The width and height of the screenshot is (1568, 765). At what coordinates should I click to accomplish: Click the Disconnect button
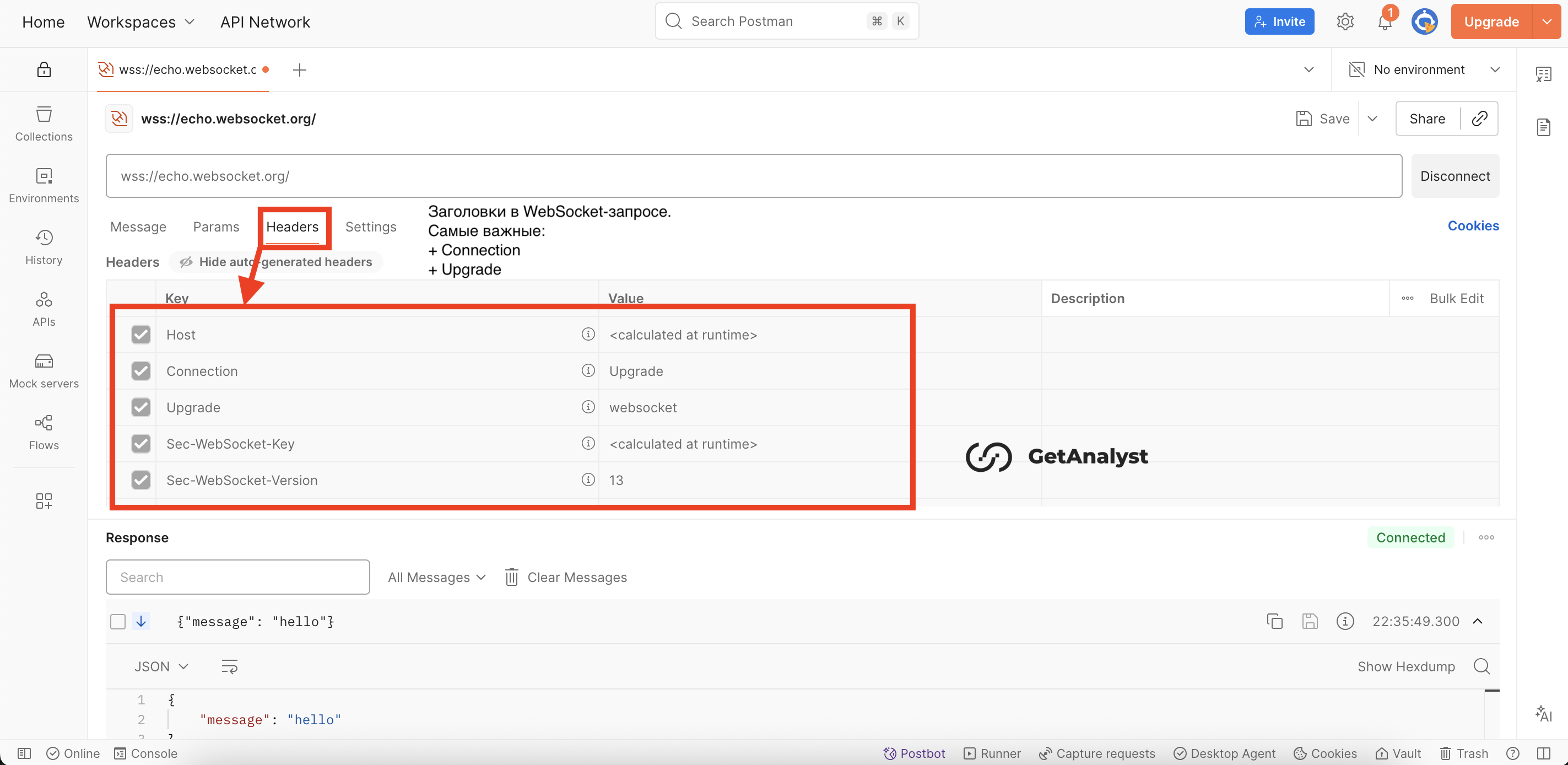[x=1455, y=176]
